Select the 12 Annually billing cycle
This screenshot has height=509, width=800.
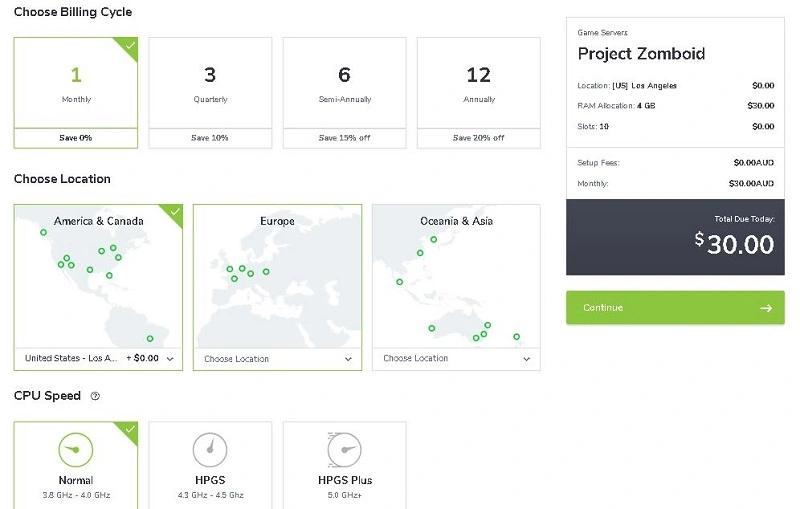[x=479, y=93]
